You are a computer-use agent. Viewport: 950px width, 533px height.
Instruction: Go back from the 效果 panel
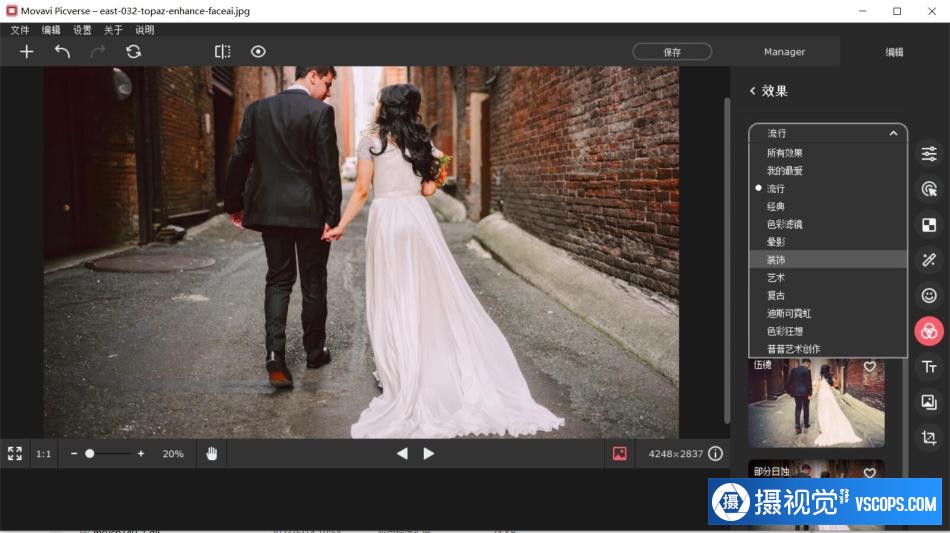752,91
